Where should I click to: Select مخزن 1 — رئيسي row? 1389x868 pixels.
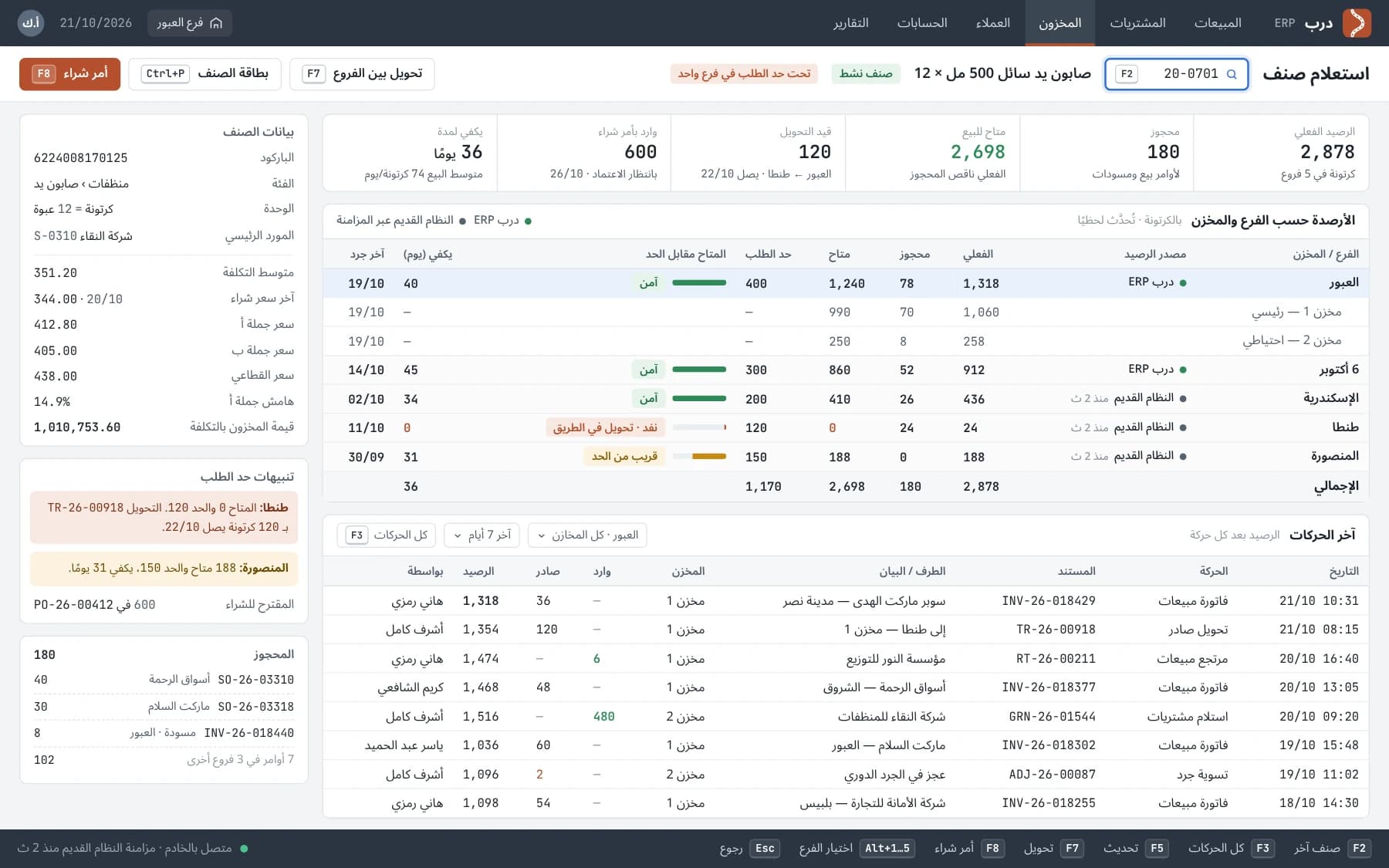coord(846,312)
